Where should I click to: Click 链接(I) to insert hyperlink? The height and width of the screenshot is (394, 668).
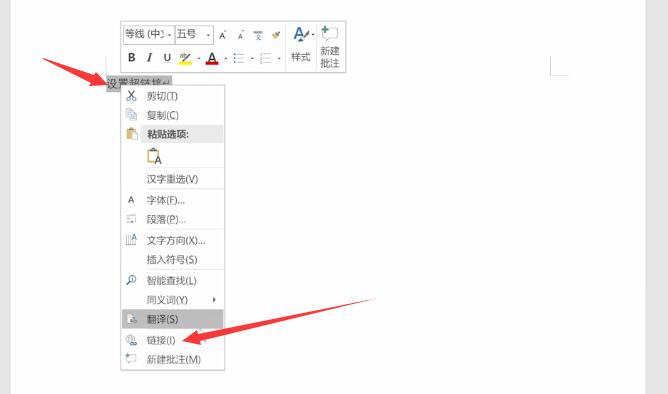pos(172,340)
